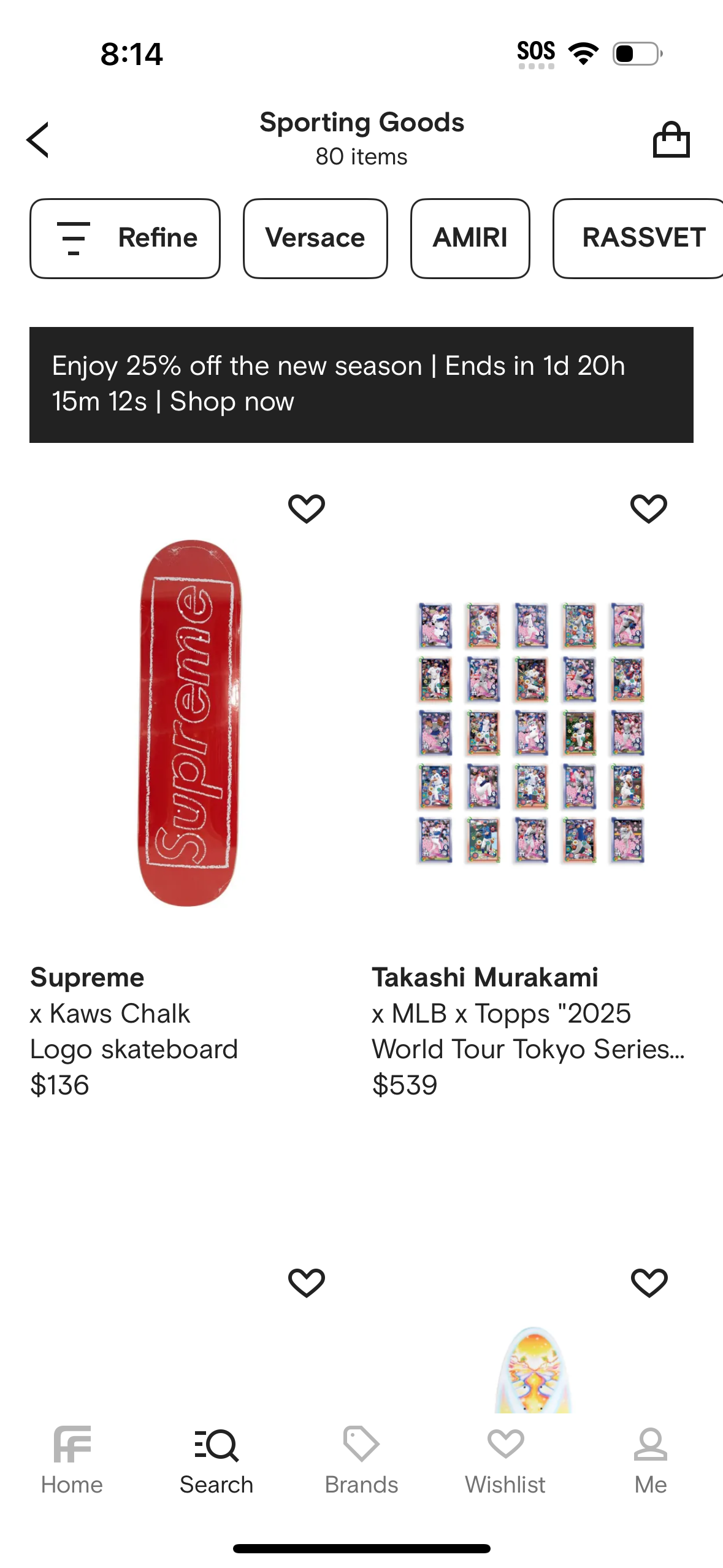This screenshot has width=723, height=1568.
Task: Open the Refine filter options
Action: click(125, 238)
